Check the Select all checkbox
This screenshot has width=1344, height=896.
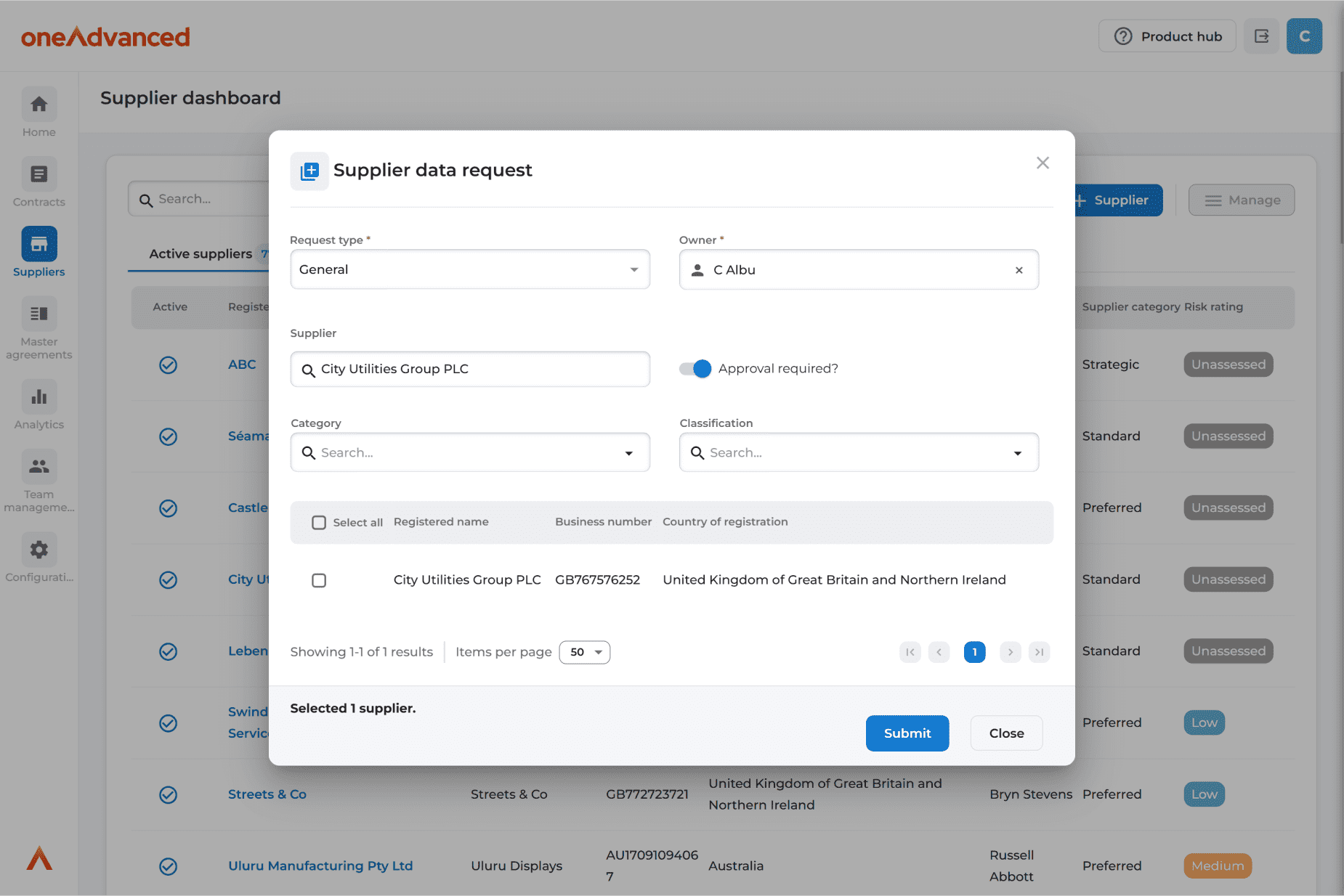click(319, 523)
